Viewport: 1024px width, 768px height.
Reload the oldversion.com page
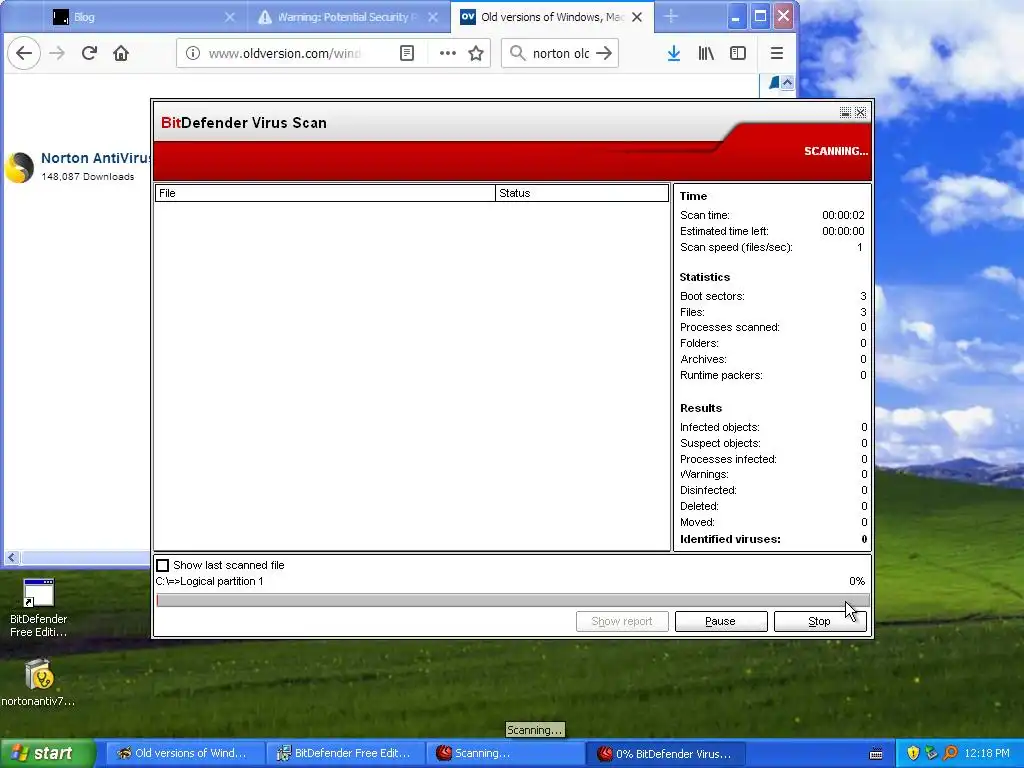[x=89, y=54]
